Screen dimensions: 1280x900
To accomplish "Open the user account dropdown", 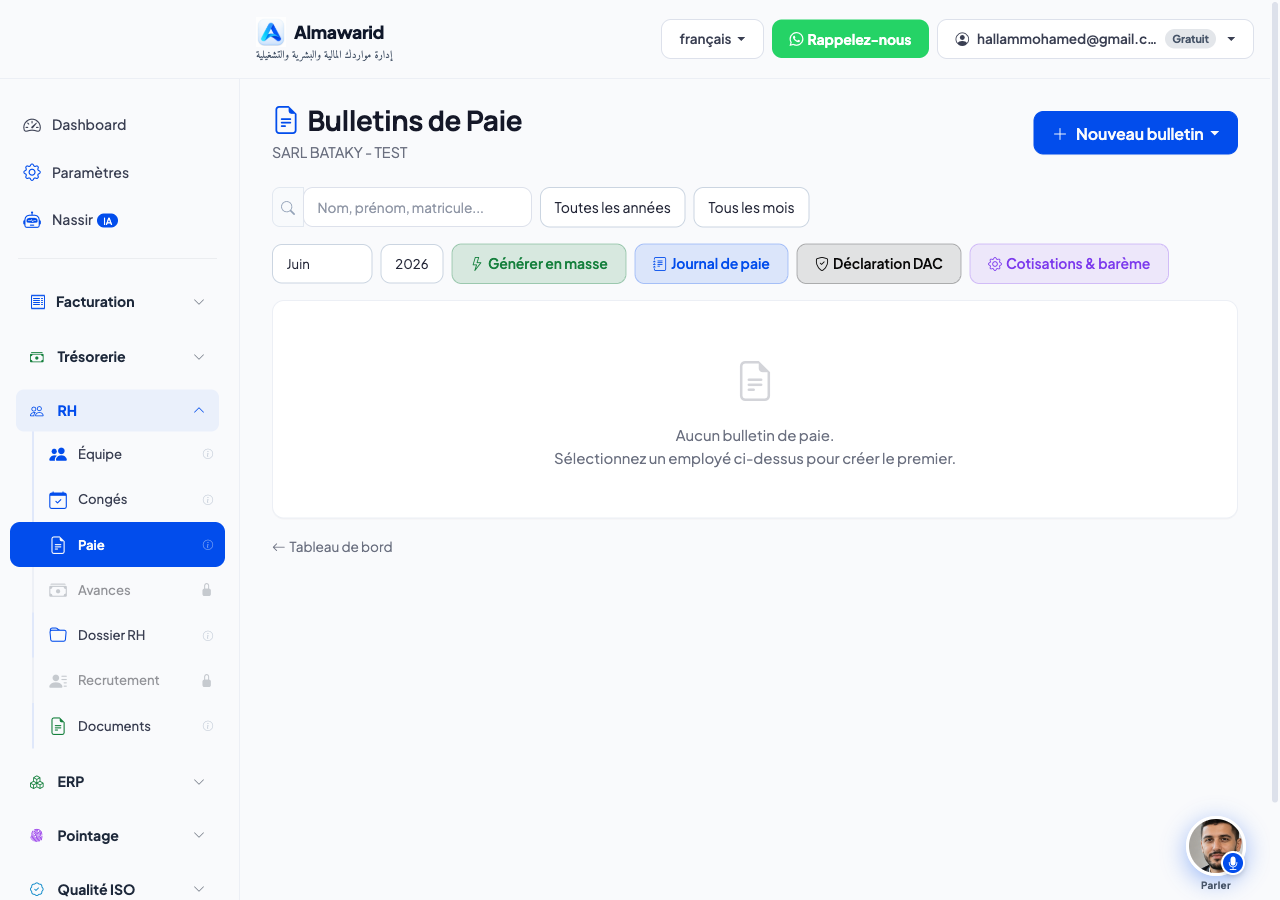I will click(x=1095, y=39).
